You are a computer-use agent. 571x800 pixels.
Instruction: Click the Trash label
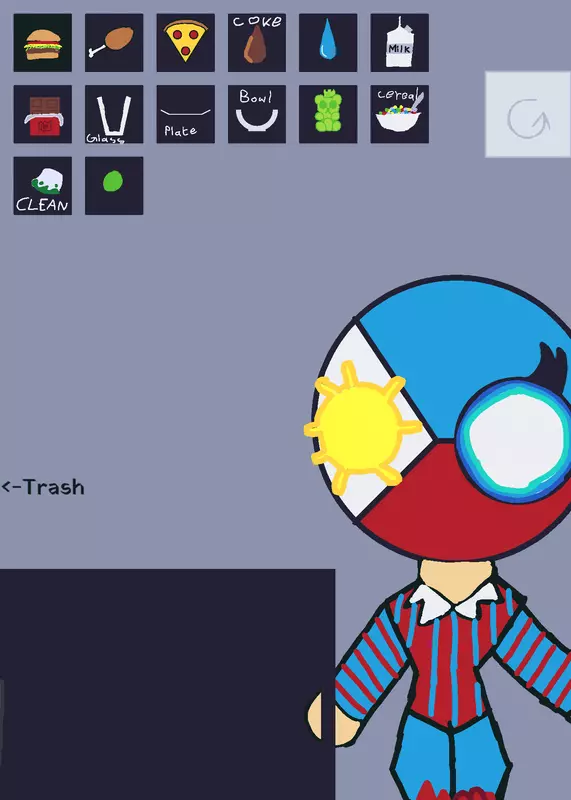coord(43,487)
